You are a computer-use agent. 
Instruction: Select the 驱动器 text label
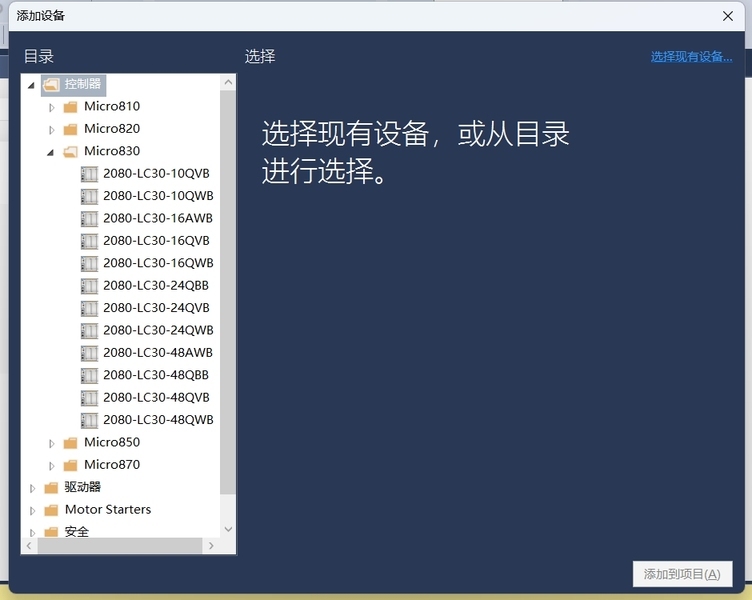tap(82, 487)
